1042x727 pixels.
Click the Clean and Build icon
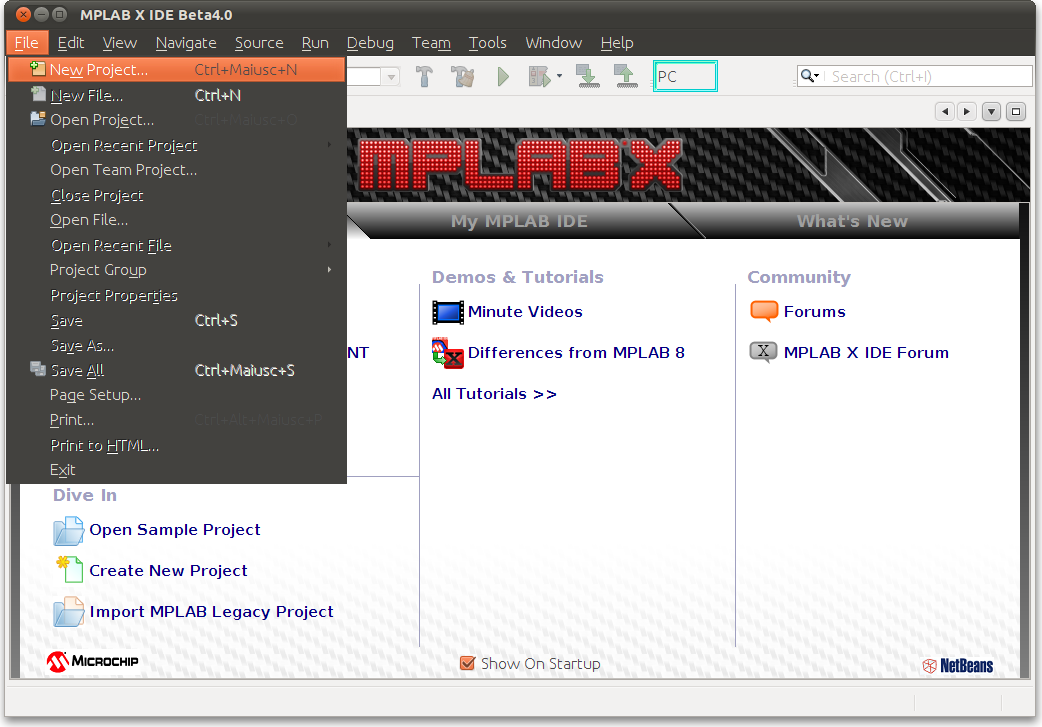pos(463,76)
